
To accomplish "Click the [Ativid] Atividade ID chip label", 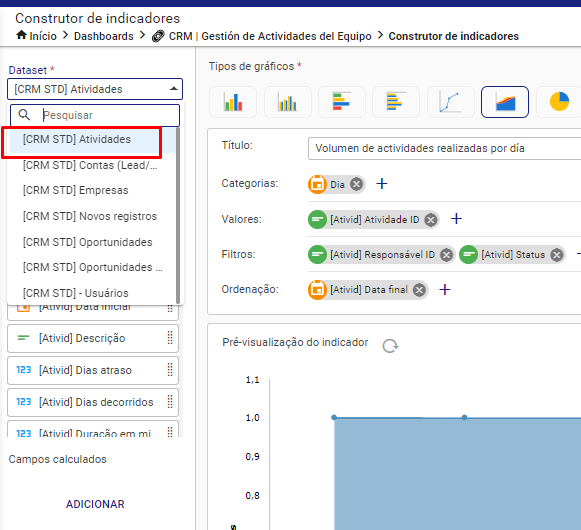I will click(x=375, y=220).
